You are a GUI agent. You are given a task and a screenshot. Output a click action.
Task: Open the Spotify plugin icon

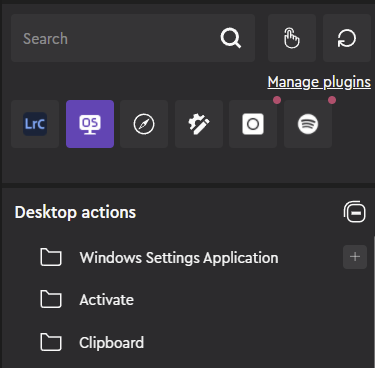(x=308, y=124)
